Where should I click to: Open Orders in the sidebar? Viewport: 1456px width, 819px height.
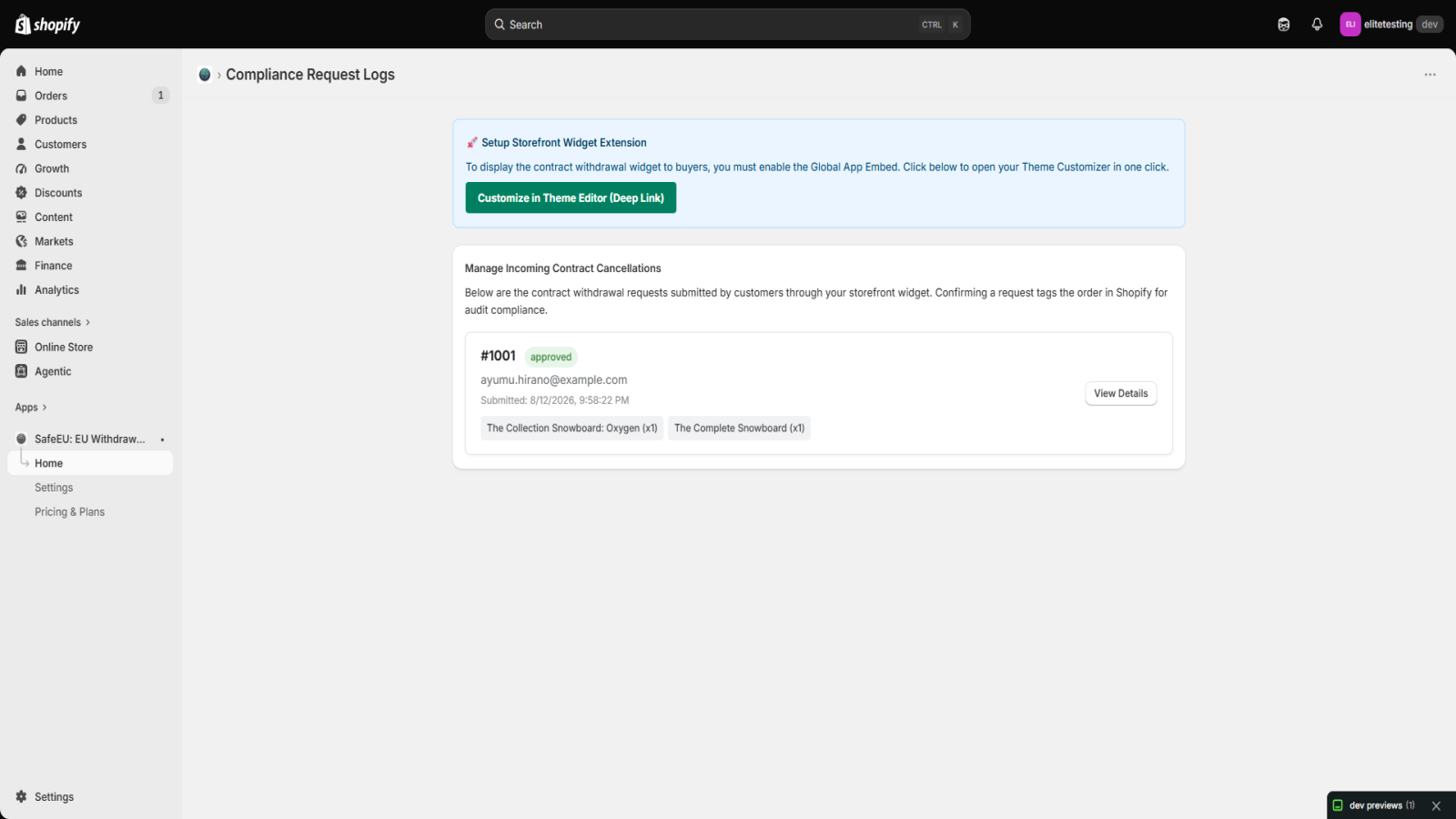click(90, 96)
